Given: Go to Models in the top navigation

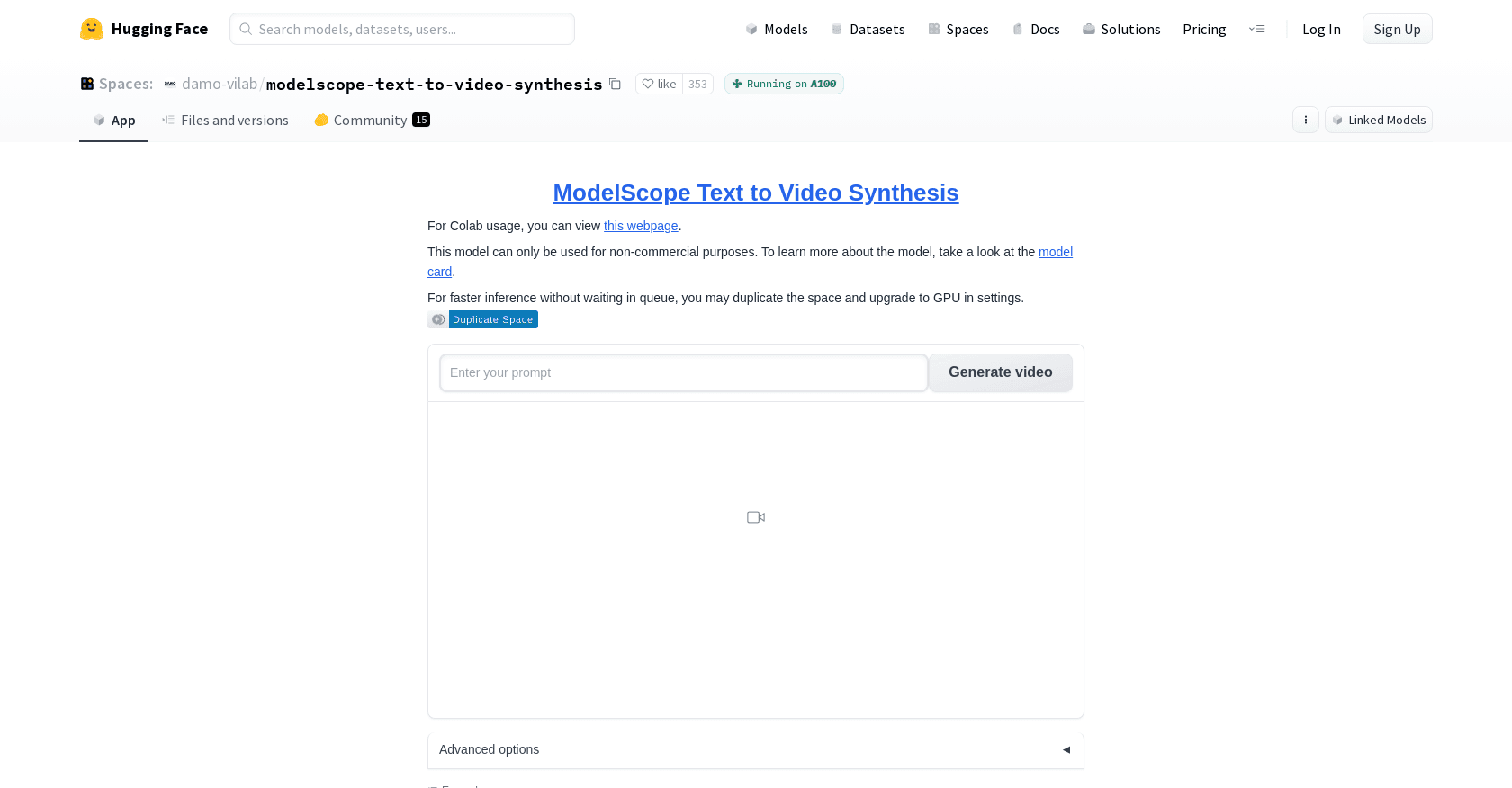Looking at the screenshot, I should point(777,29).
